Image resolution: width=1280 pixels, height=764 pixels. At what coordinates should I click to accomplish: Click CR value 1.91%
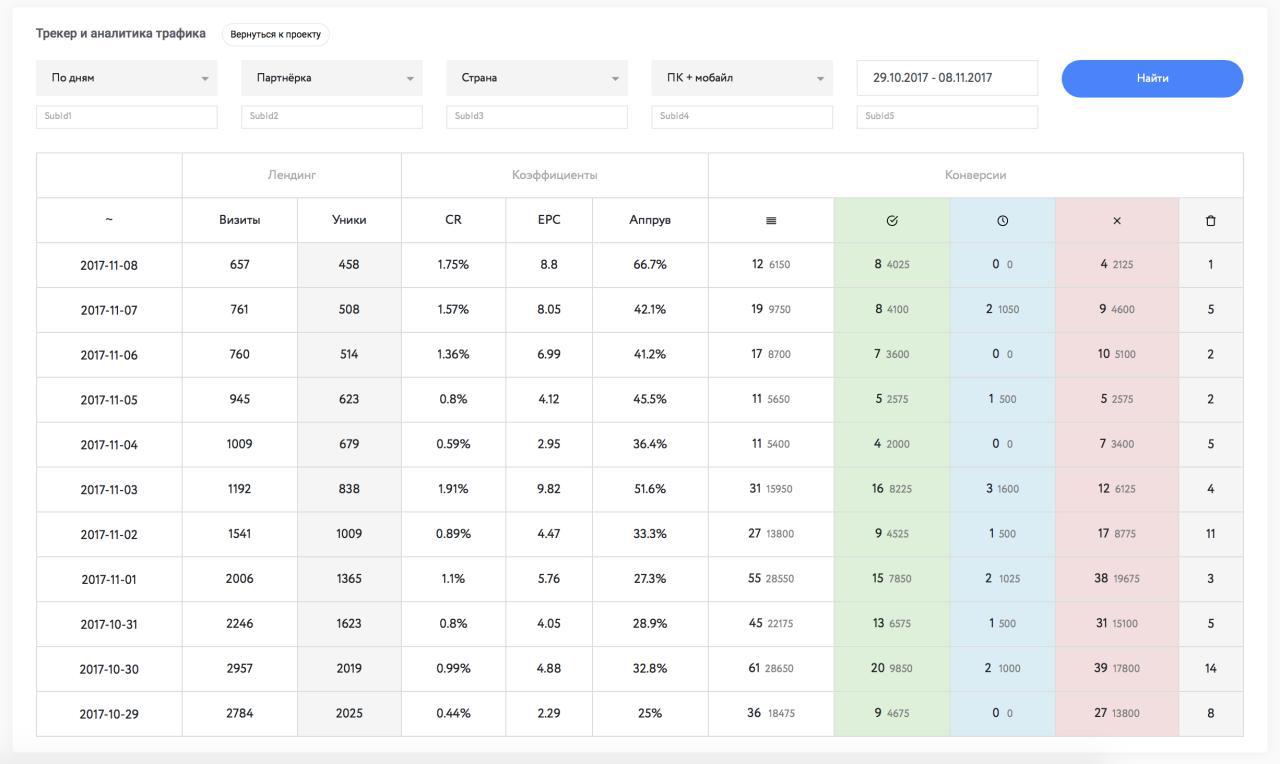453,489
